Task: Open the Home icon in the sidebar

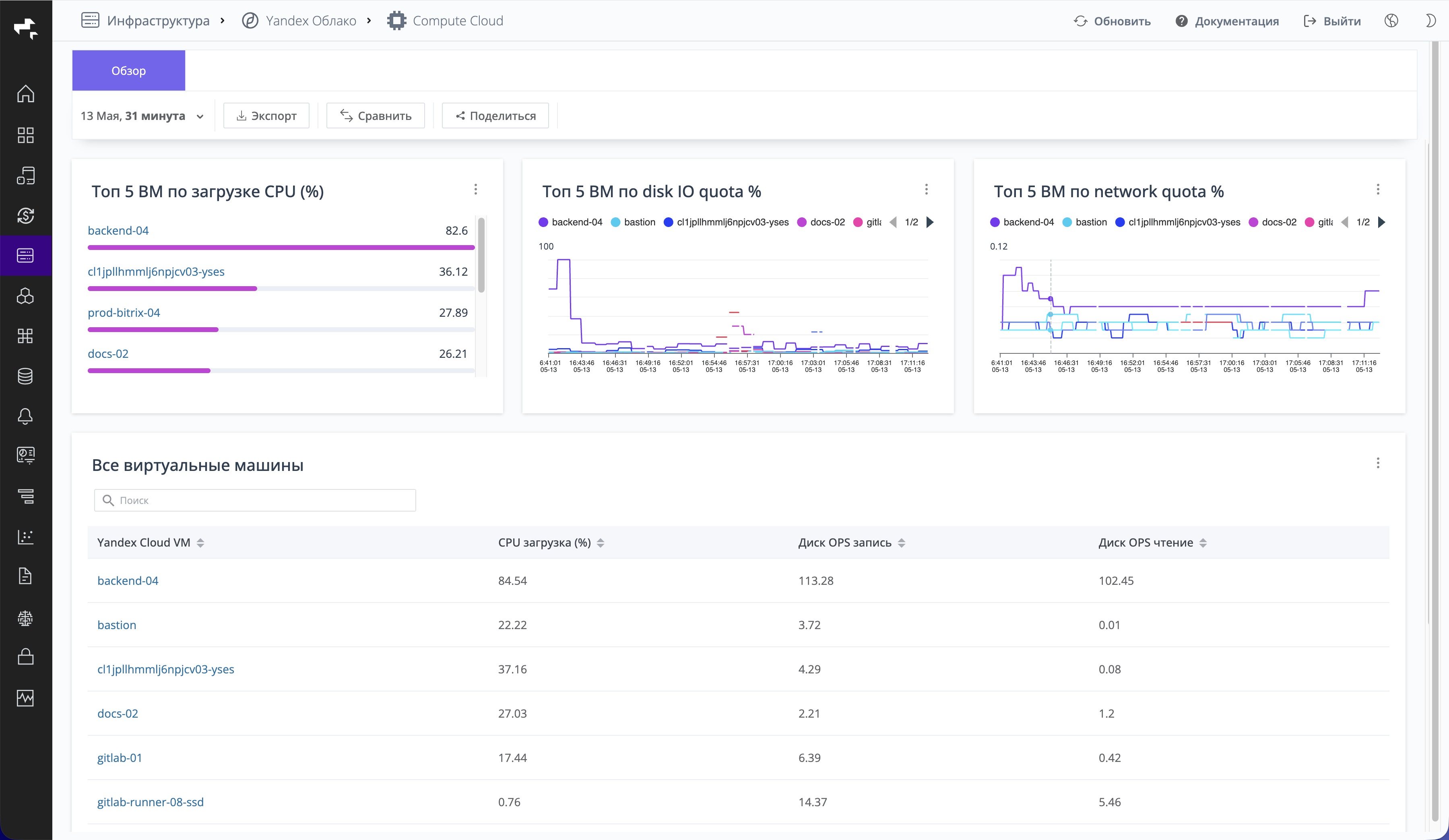Action: pyautogui.click(x=25, y=94)
